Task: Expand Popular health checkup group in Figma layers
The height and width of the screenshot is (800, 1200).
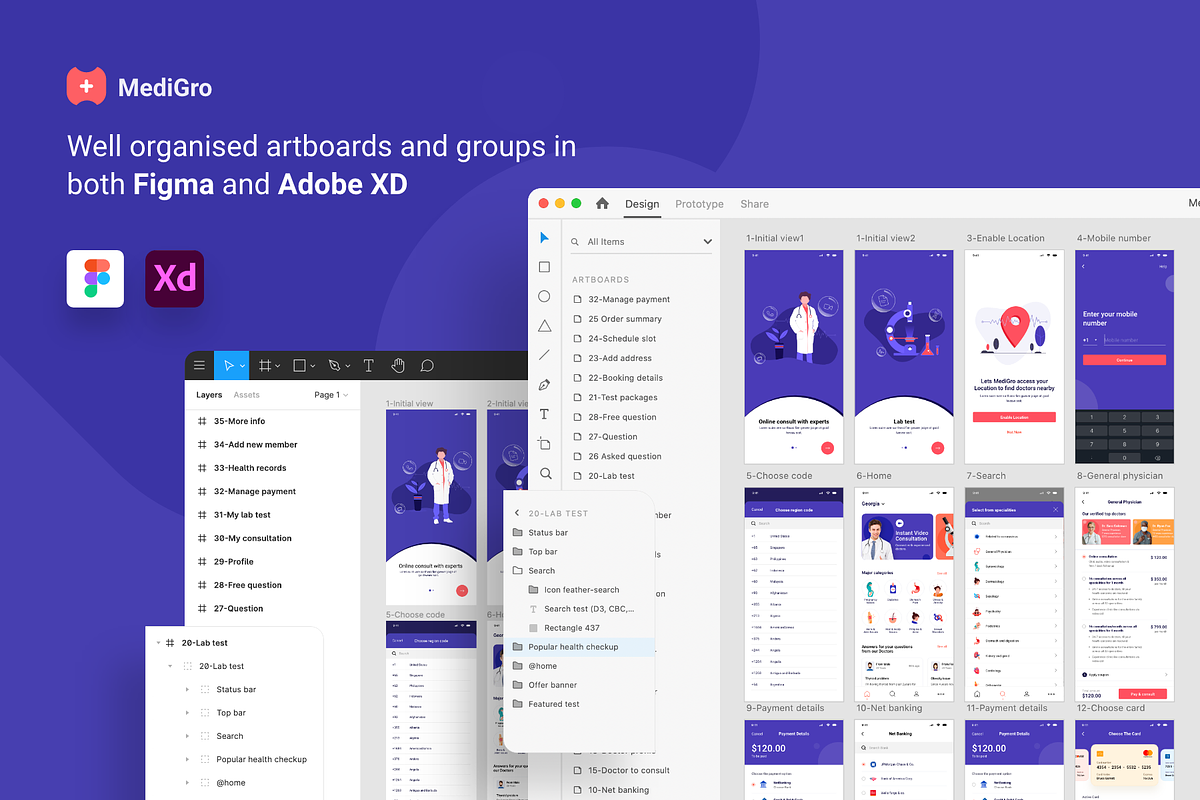Action: tap(187, 759)
